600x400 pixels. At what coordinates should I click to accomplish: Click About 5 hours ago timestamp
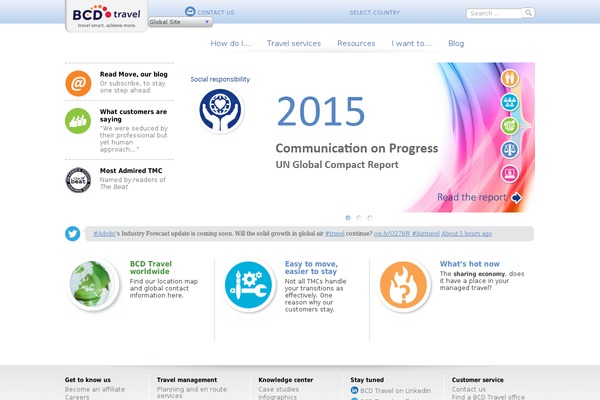(466, 233)
